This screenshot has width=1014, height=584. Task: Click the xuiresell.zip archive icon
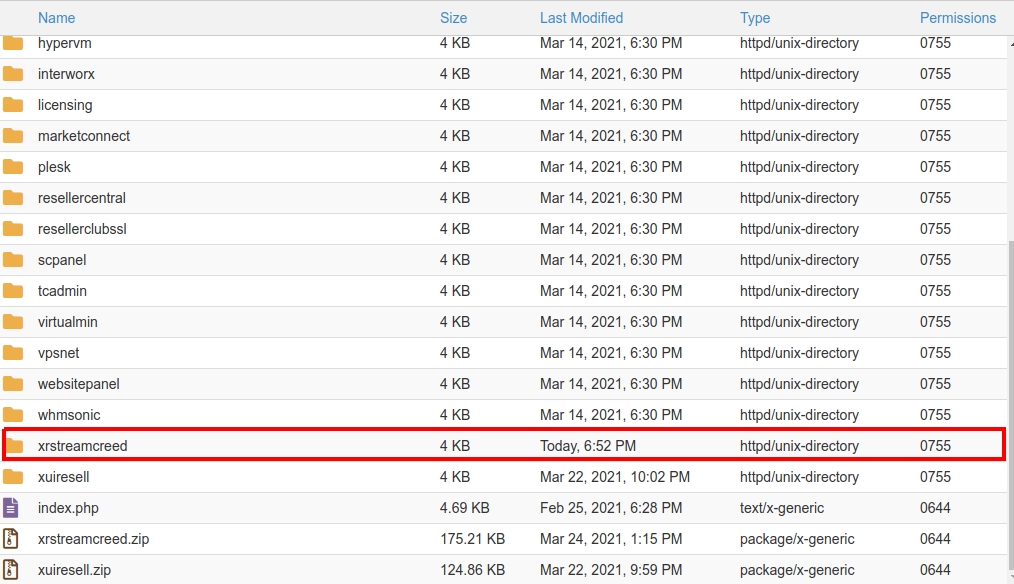12,570
